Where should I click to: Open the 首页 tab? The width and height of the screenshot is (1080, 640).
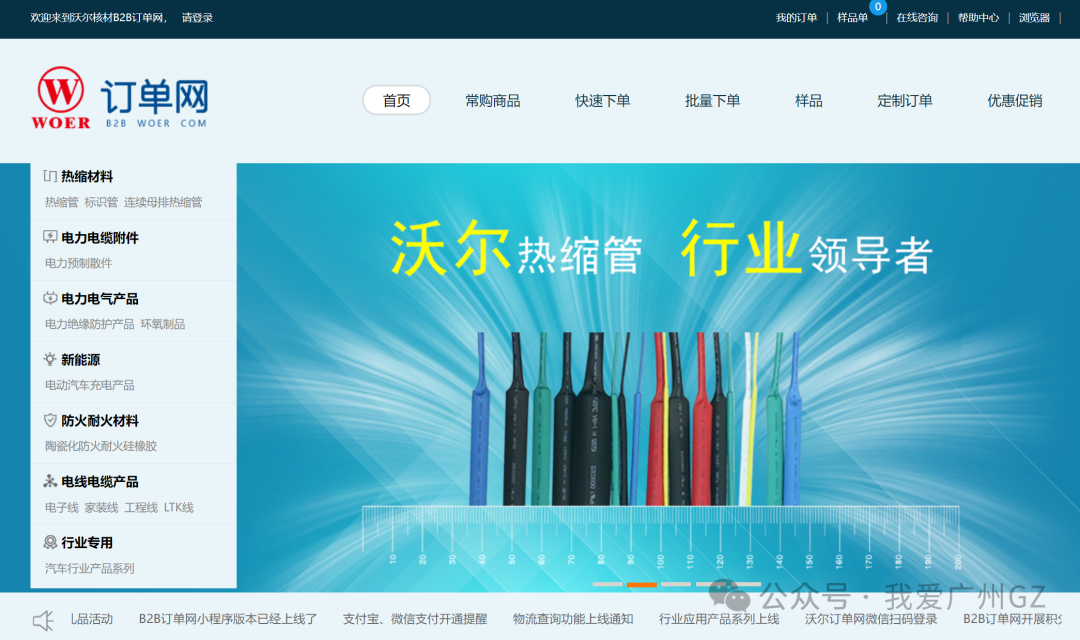[397, 101]
